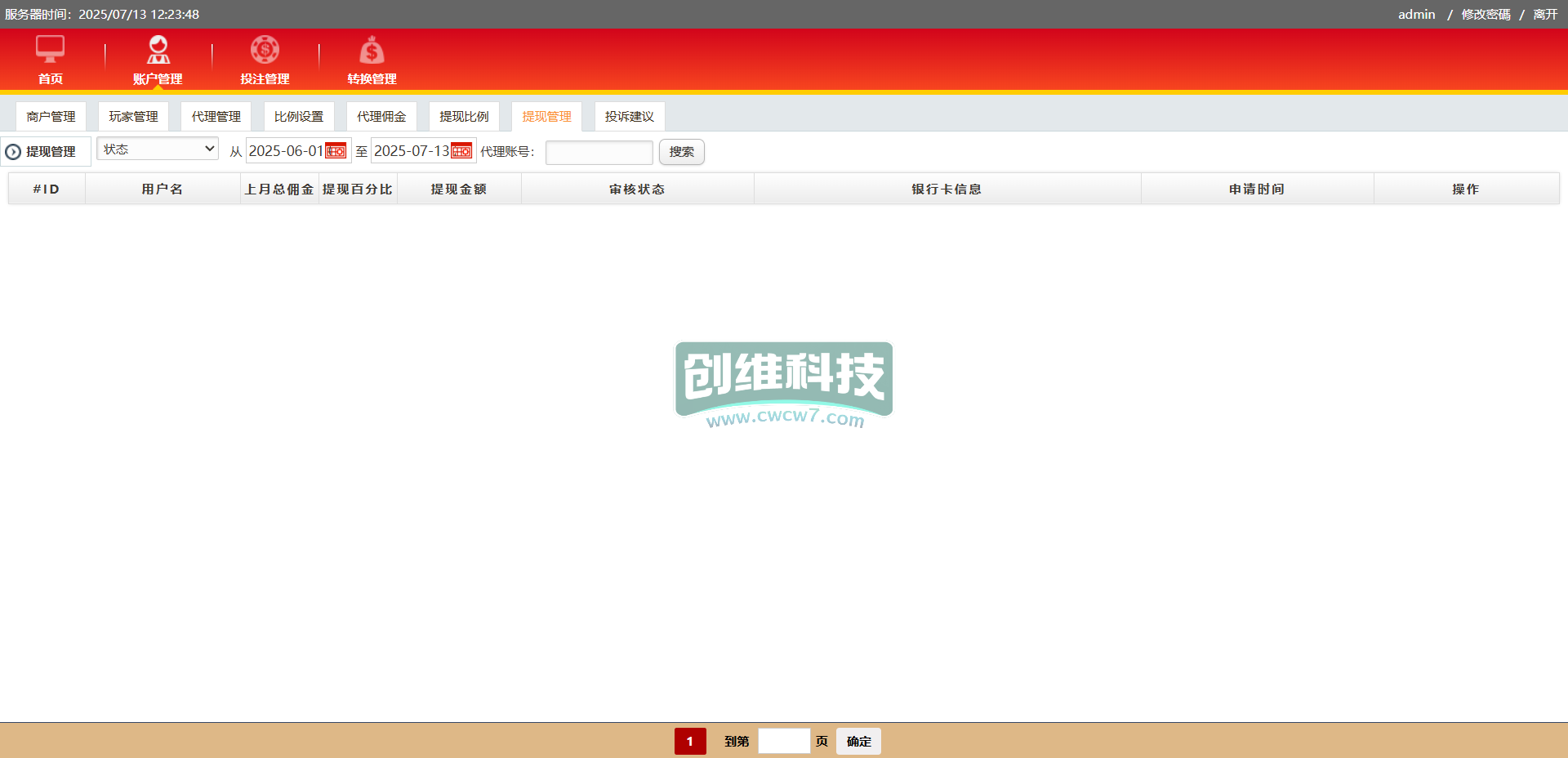Click the 银行卡信息 column header
This screenshot has width=1568, height=758.
[947, 189]
